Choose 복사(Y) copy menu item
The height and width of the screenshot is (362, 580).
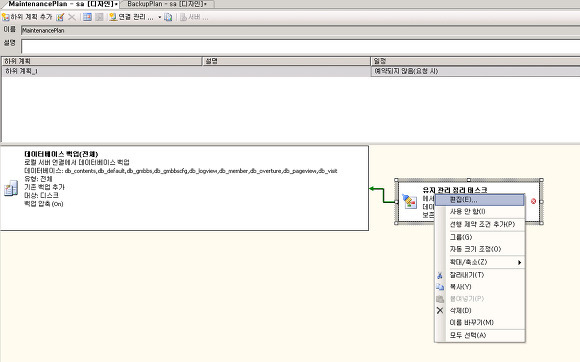point(480,287)
